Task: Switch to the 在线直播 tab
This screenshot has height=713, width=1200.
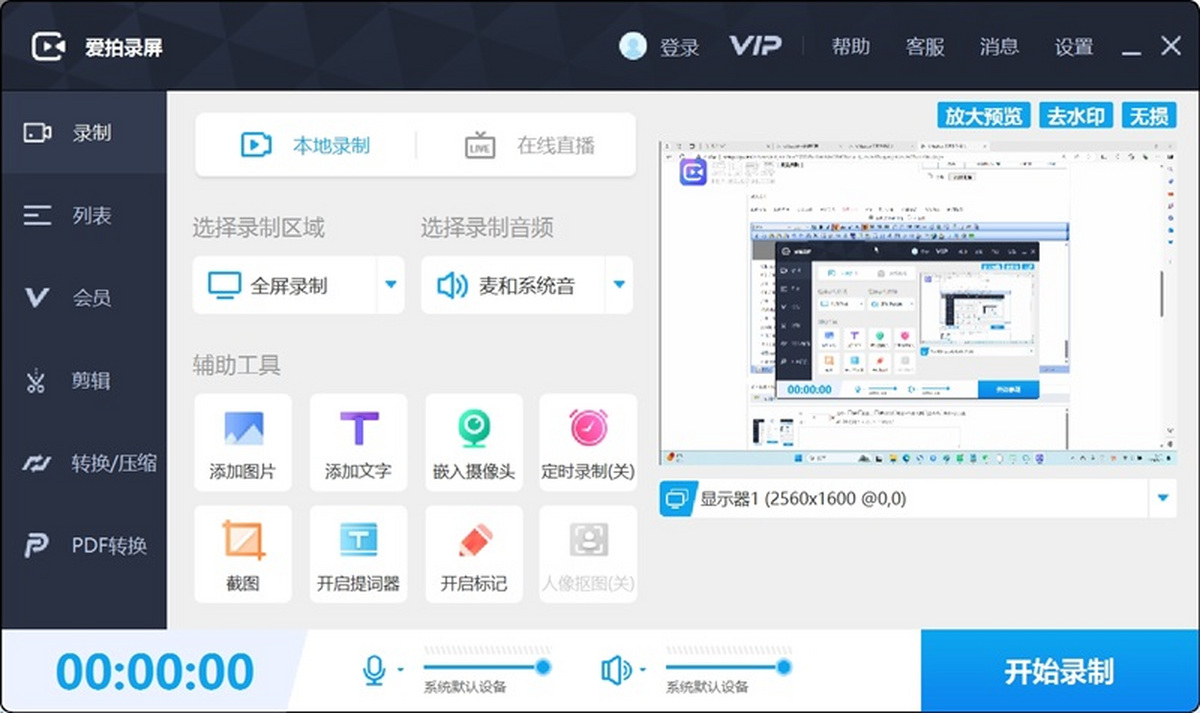Action: point(530,145)
